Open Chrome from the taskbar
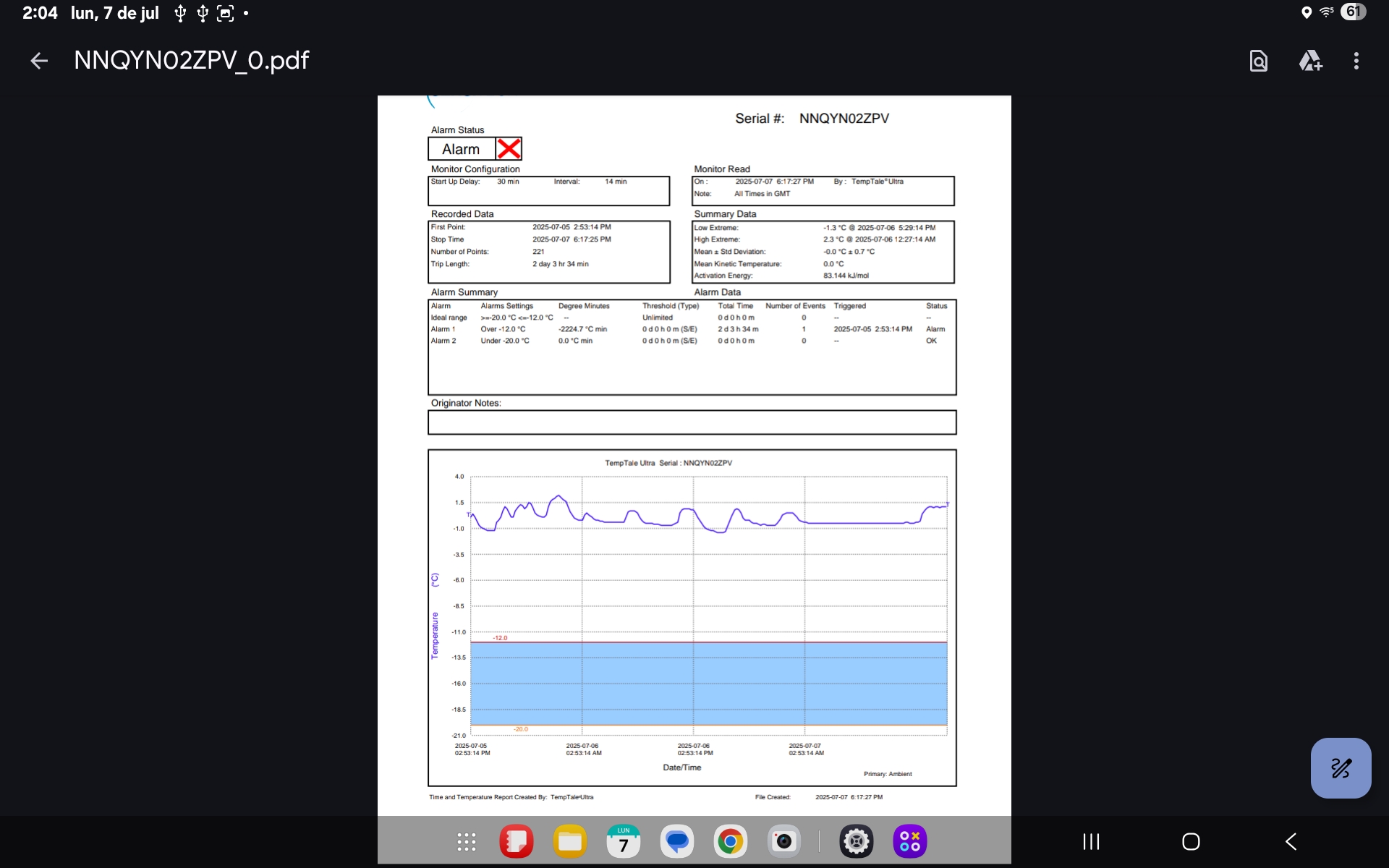 click(x=730, y=841)
